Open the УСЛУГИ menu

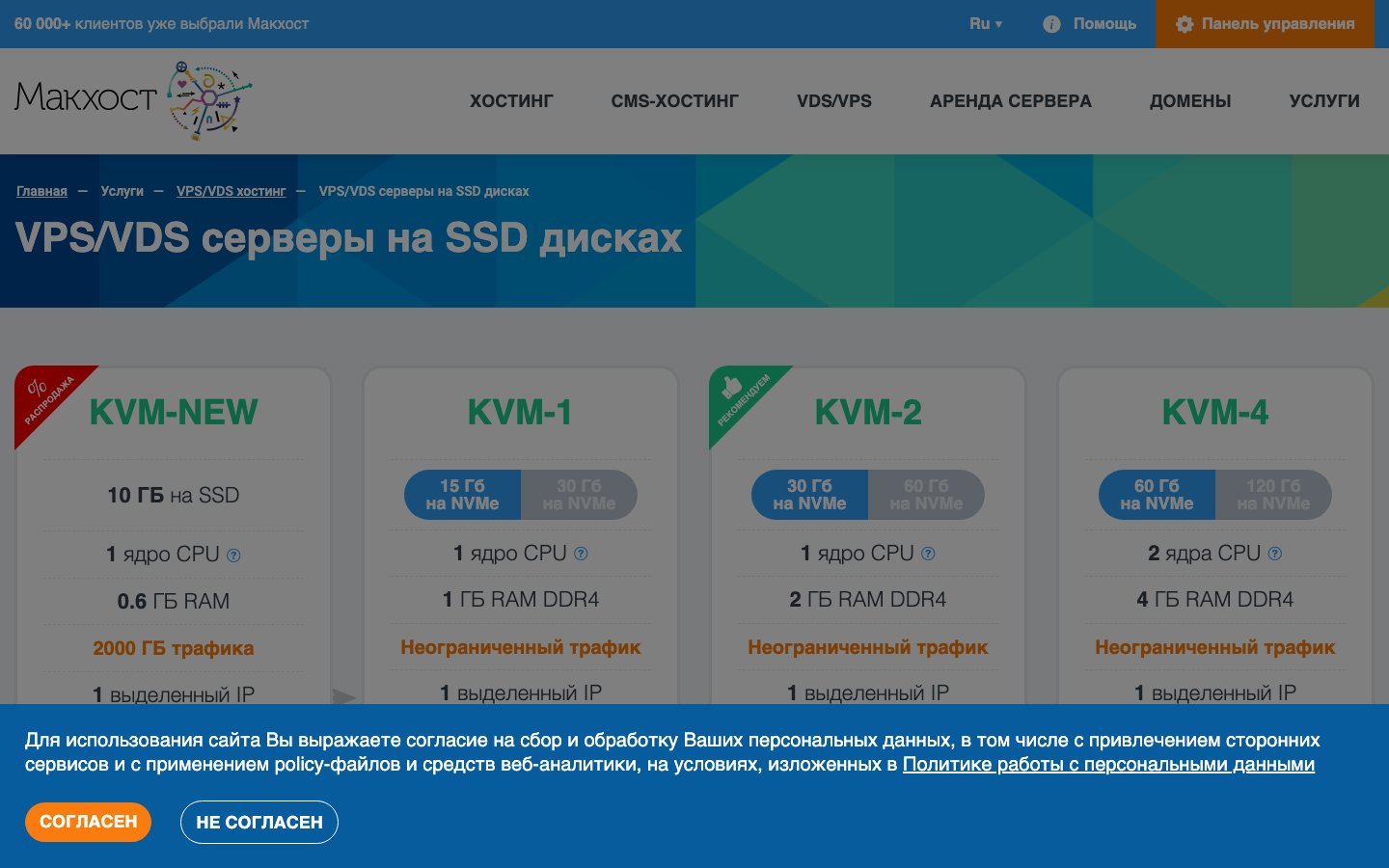(1324, 101)
